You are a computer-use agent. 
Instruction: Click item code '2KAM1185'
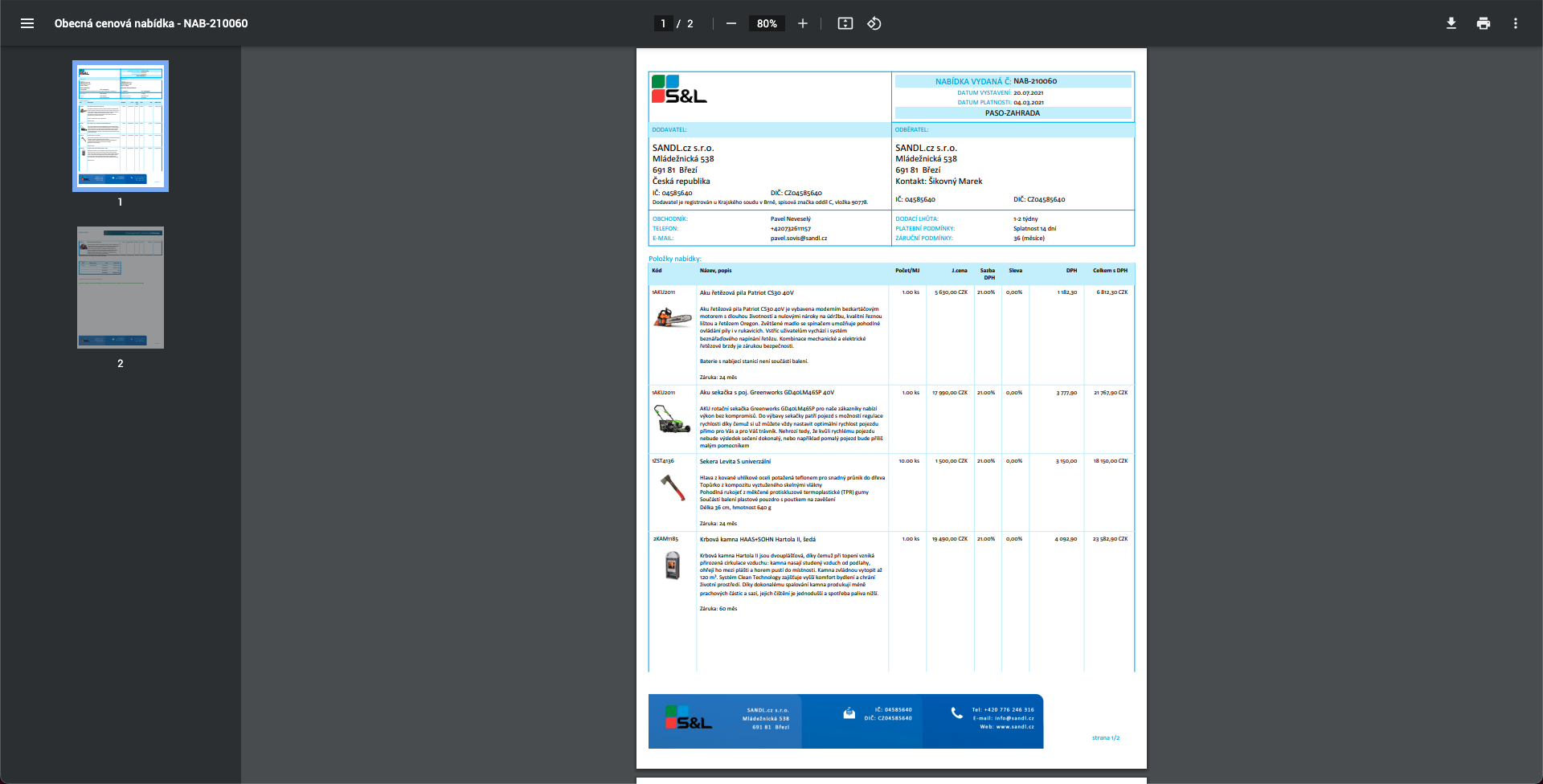pos(665,539)
